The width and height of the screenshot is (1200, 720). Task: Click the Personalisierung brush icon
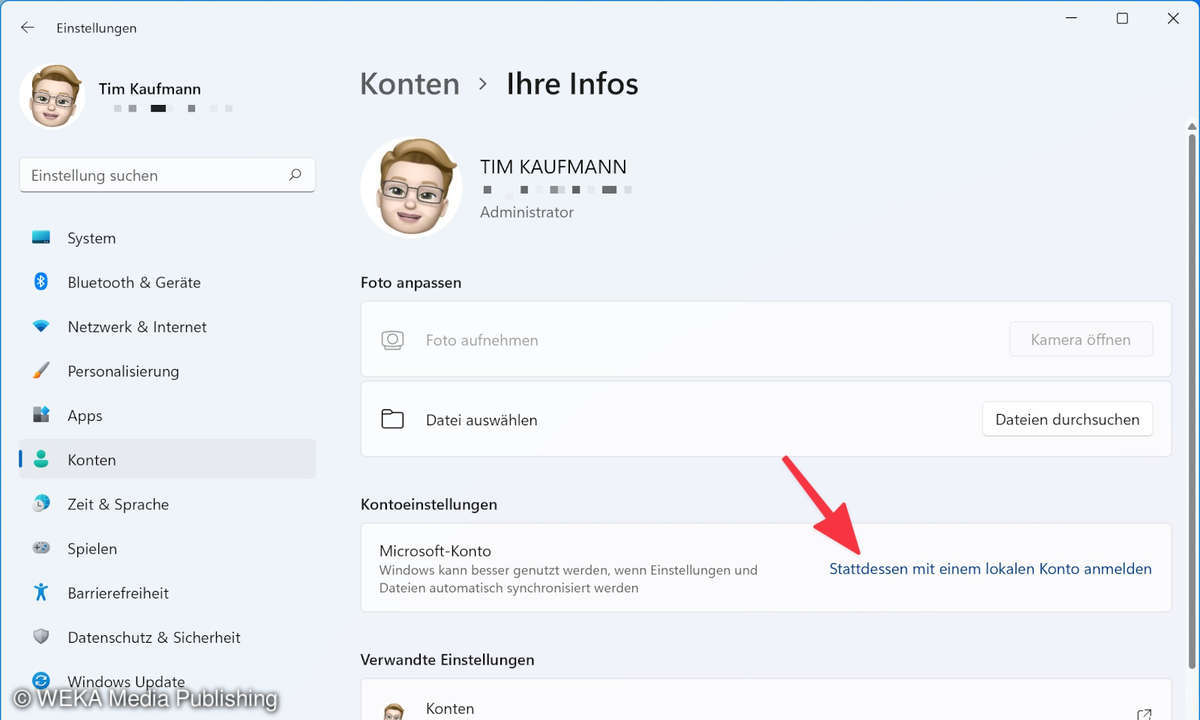coord(41,371)
